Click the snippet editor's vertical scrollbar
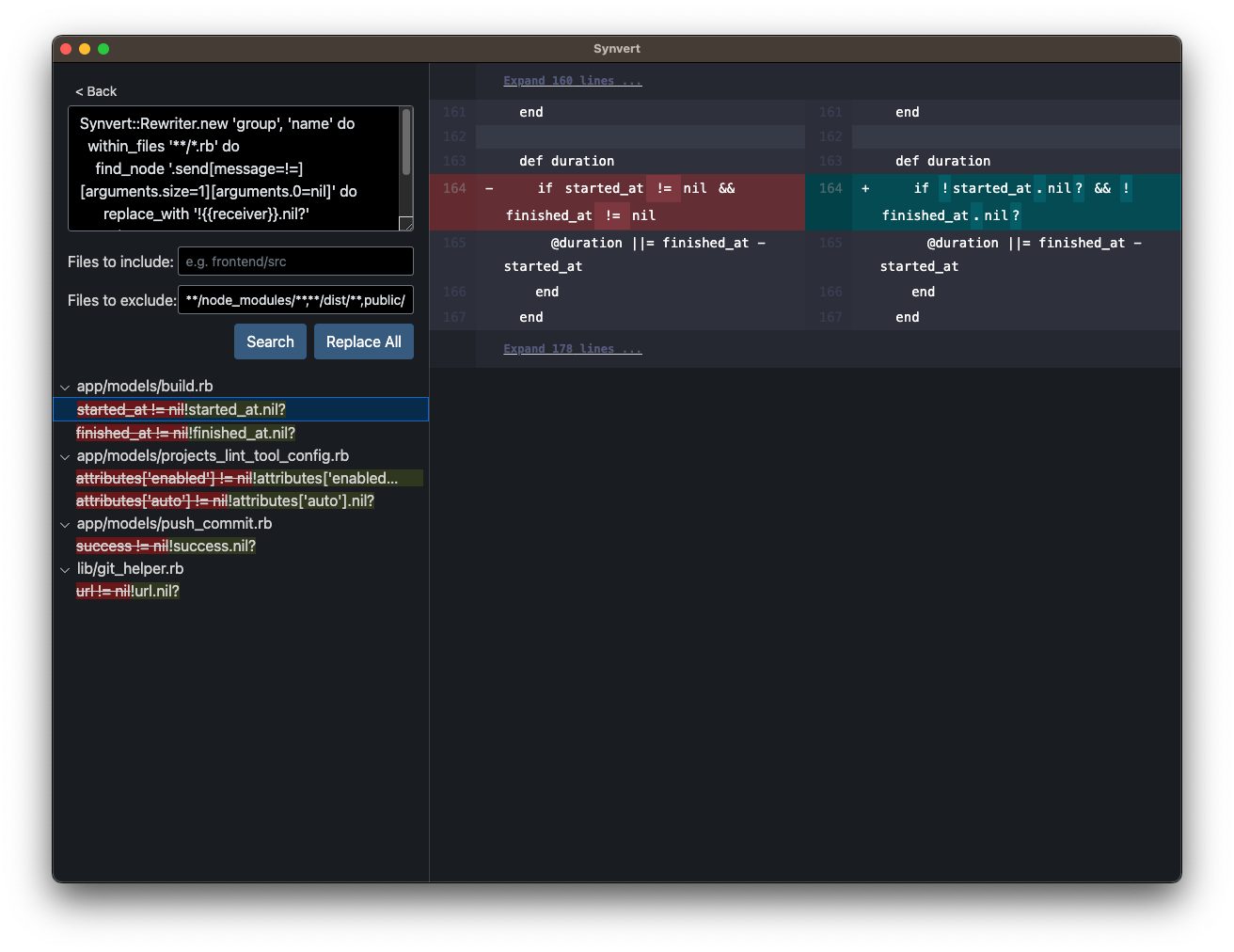1234x952 pixels. (x=406, y=141)
